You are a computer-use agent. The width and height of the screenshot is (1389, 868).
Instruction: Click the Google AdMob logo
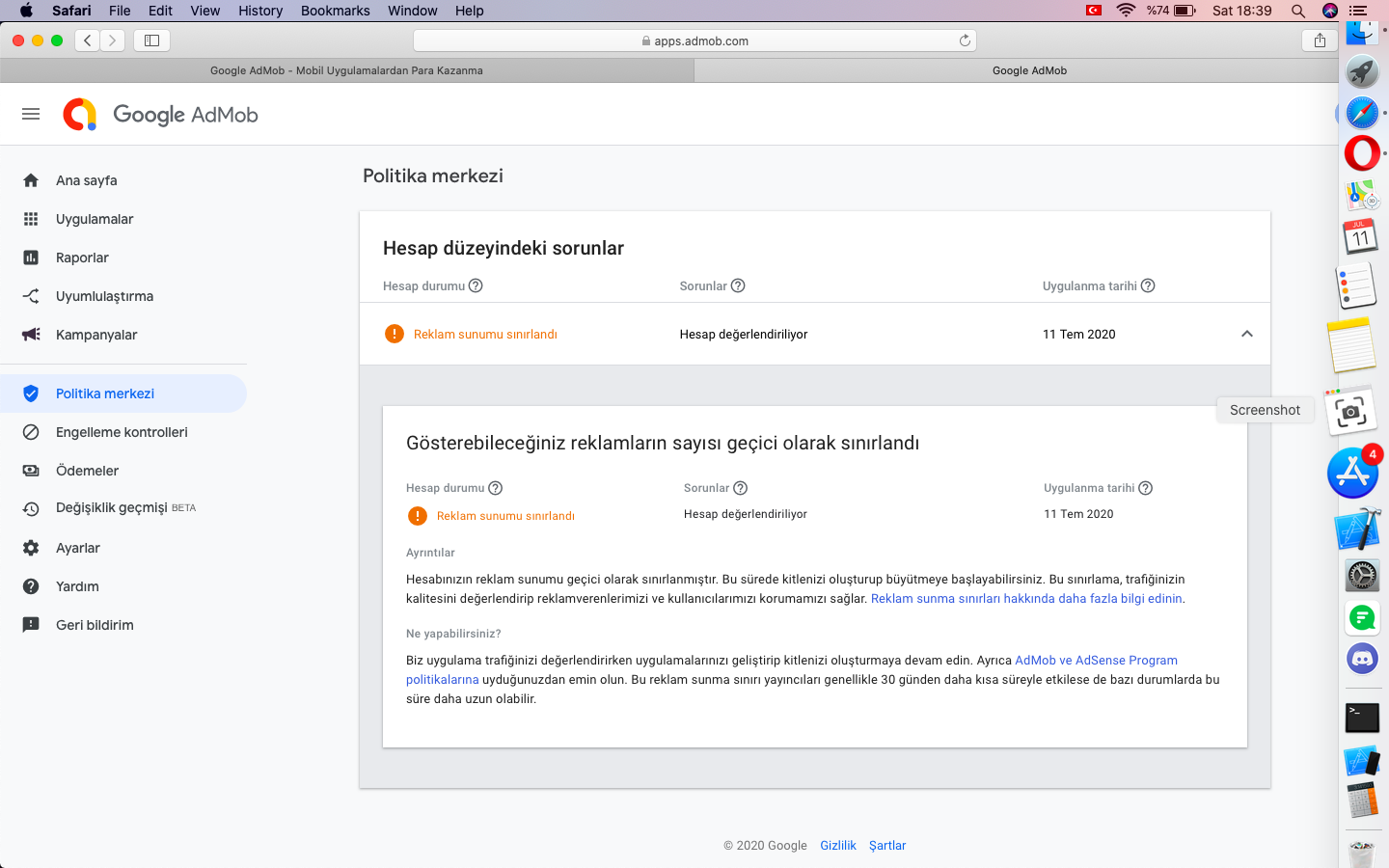tap(161, 114)
